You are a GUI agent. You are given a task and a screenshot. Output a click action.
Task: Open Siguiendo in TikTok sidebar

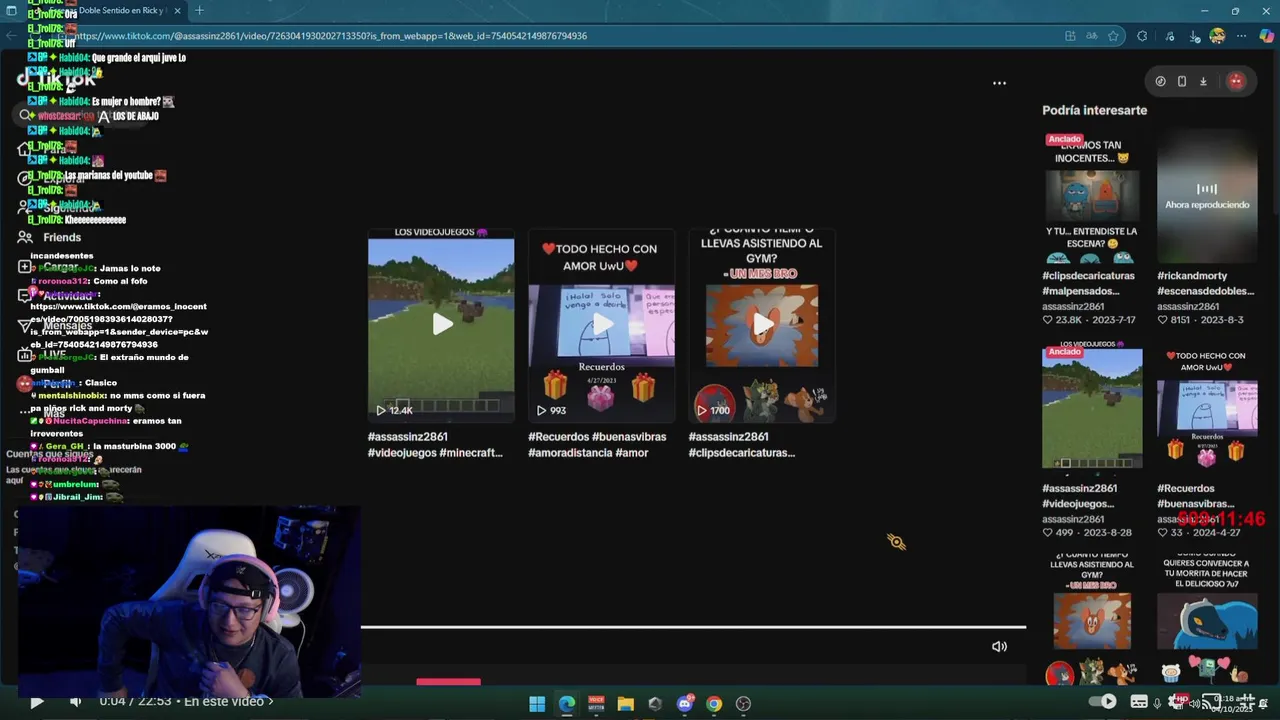coord(56,208)
